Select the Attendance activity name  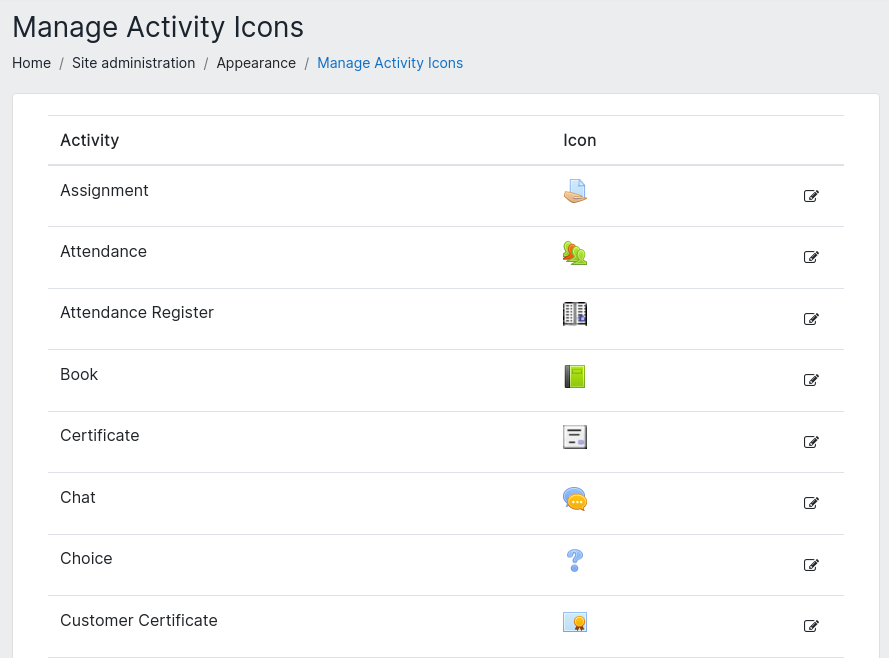click(104, 252)
